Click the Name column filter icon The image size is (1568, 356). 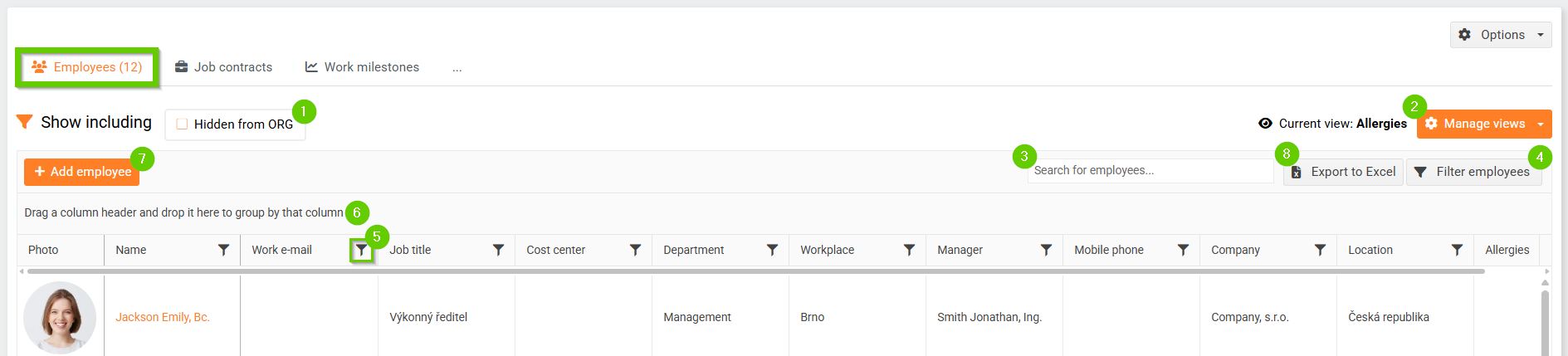(223, 250)
